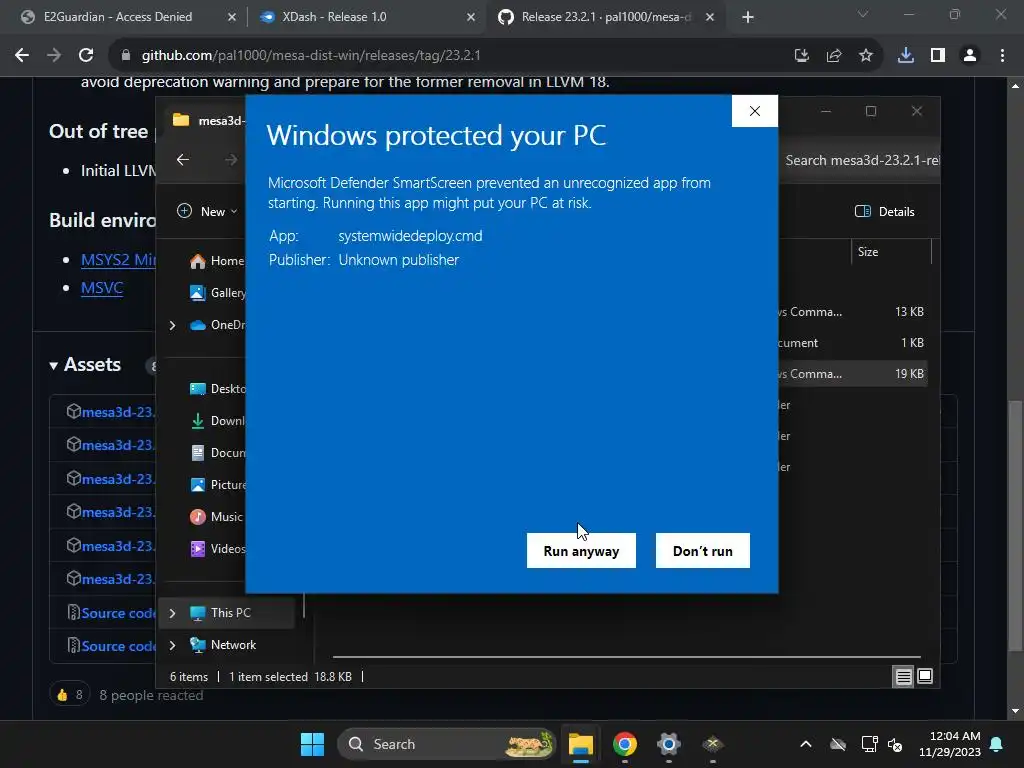Open Chrome from the taskbar
This screenshot has width=1024, height=768.
[624, 744]
